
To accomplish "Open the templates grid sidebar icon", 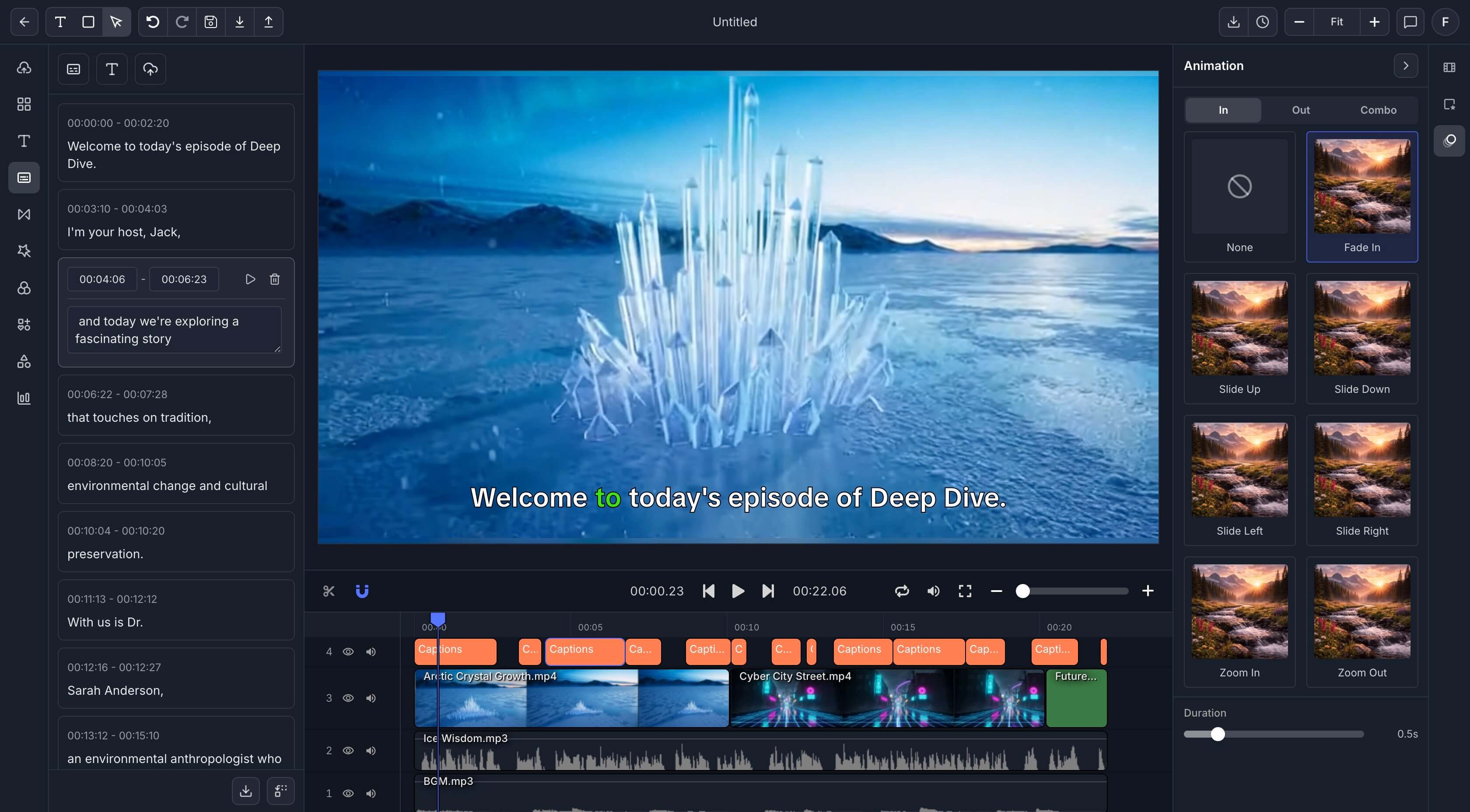I will point(24,104).
